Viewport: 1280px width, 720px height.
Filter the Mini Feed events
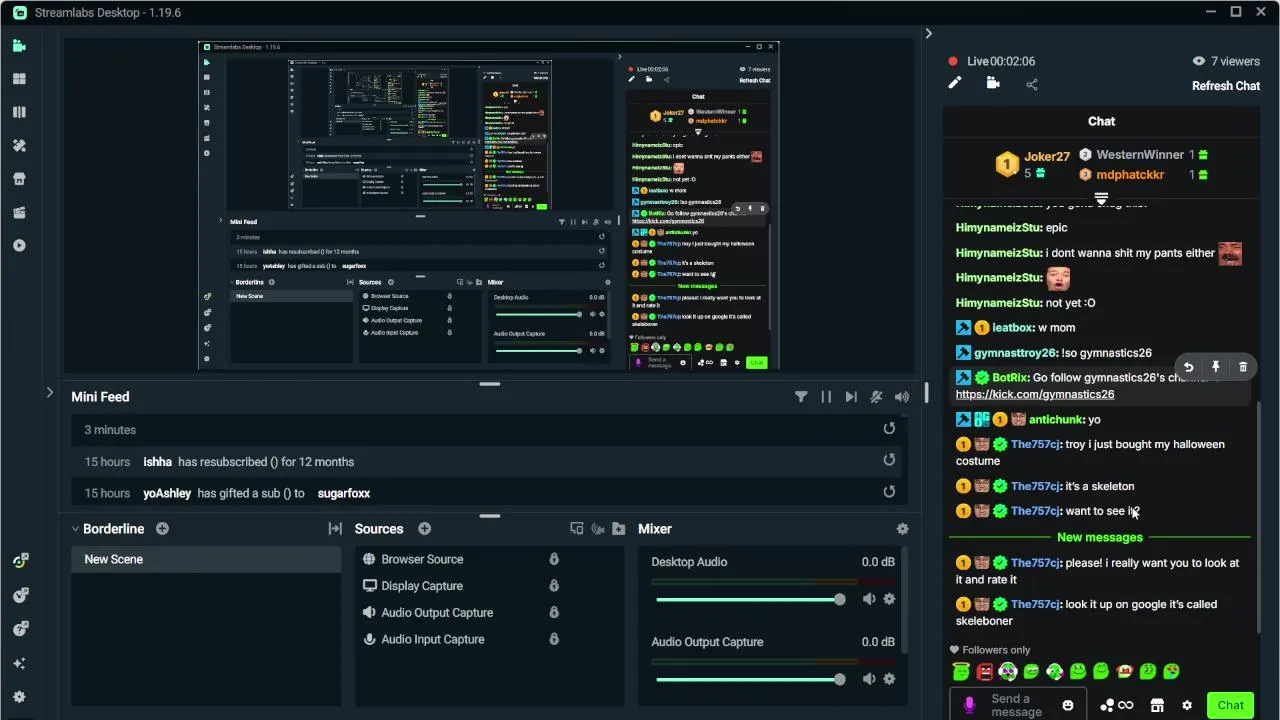click(x=801, y=397)
